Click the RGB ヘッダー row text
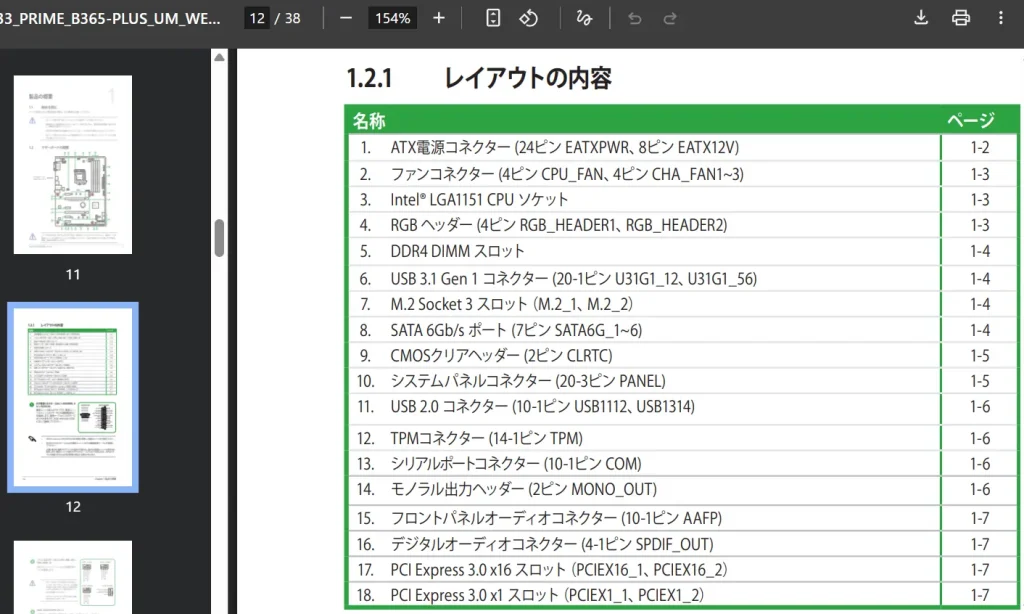 coord(558,225)
